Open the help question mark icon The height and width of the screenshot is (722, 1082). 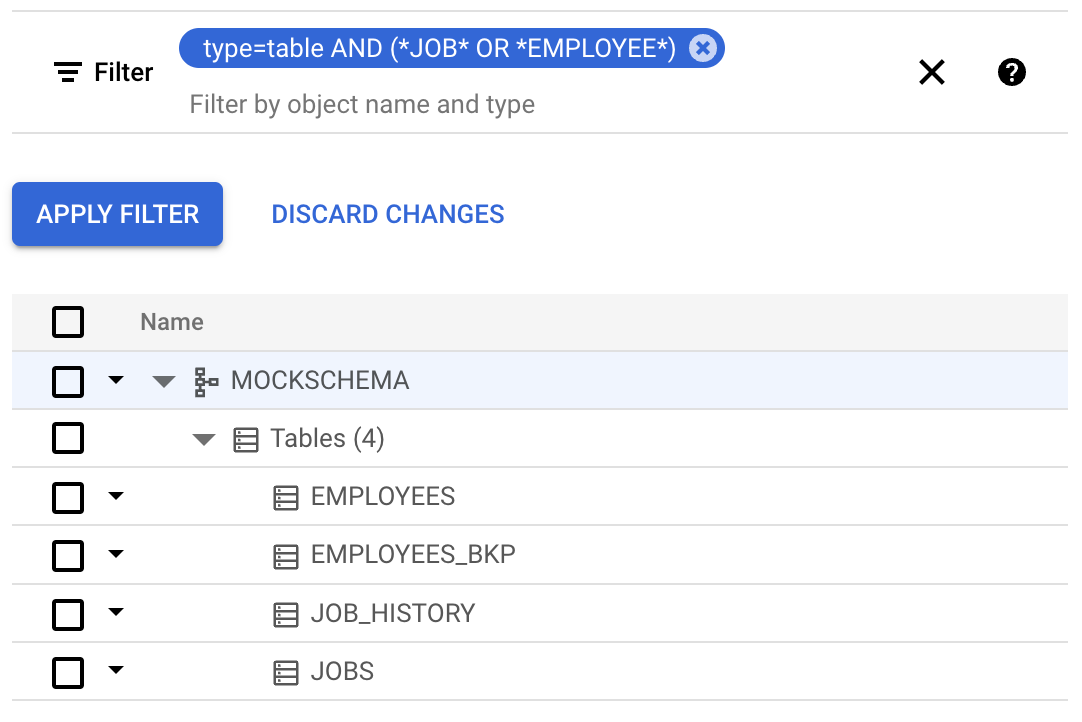click(1011, 72)
